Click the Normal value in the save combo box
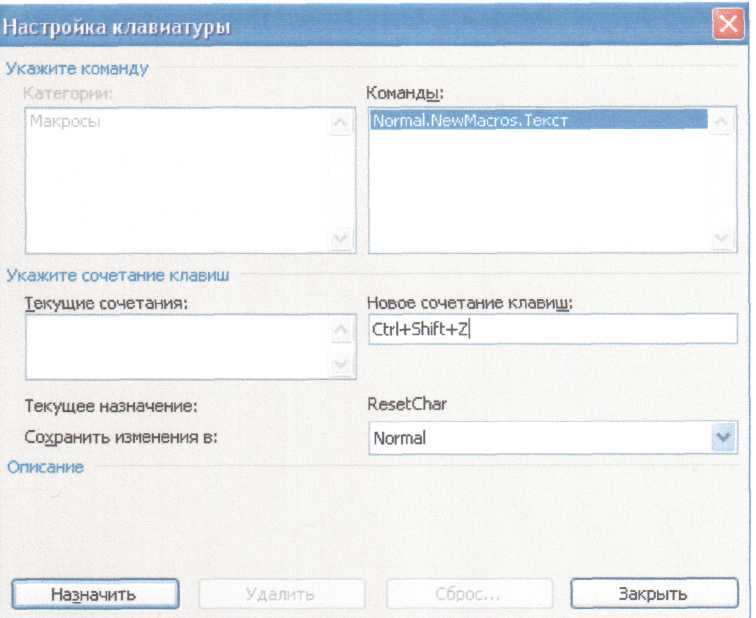756x618 pixels. (400, 438)
